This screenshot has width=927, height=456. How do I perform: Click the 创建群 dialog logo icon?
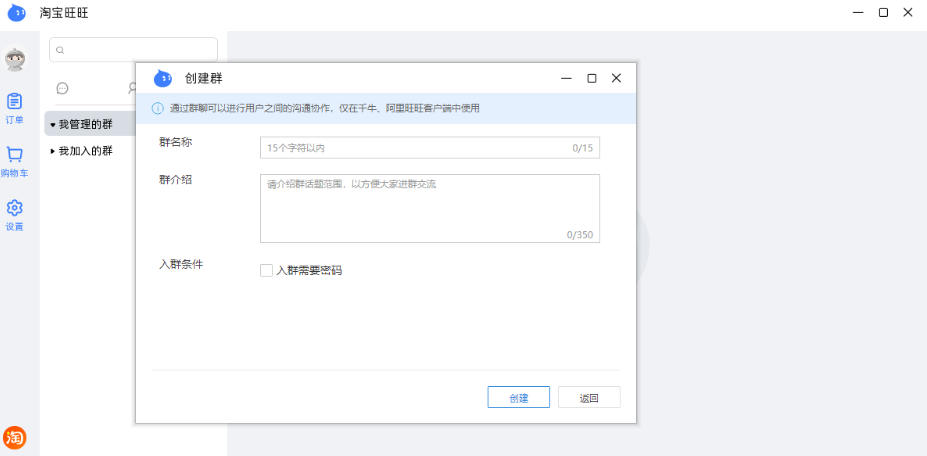pyautogui.click(x=163, y=78)
